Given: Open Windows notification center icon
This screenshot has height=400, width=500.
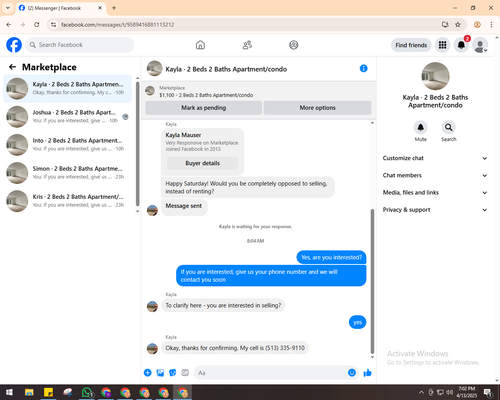Looking at the screenshot, I should (488, 392).
